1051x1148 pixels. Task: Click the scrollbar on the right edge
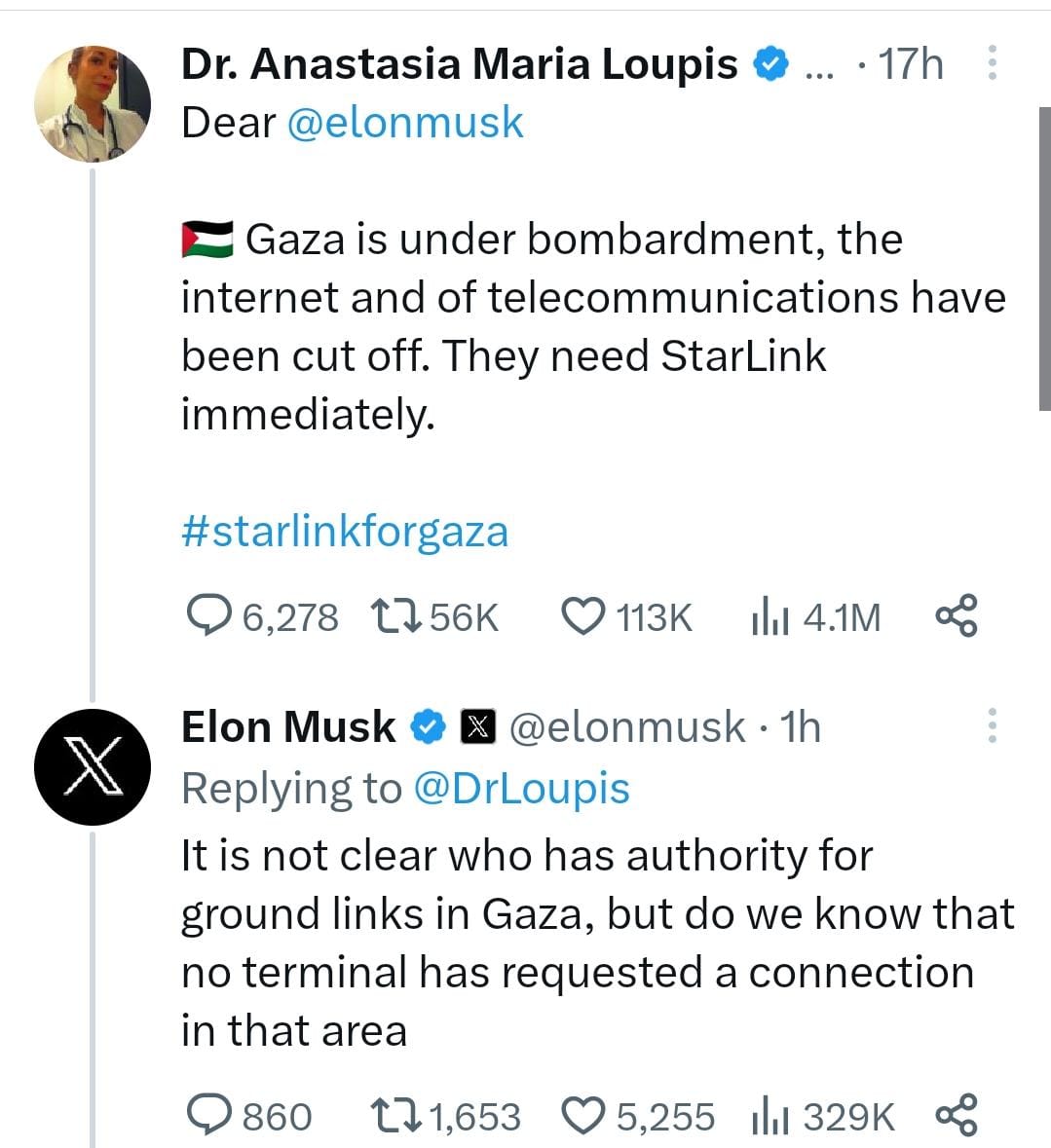pyautogui.click(x=1044, y=258)
